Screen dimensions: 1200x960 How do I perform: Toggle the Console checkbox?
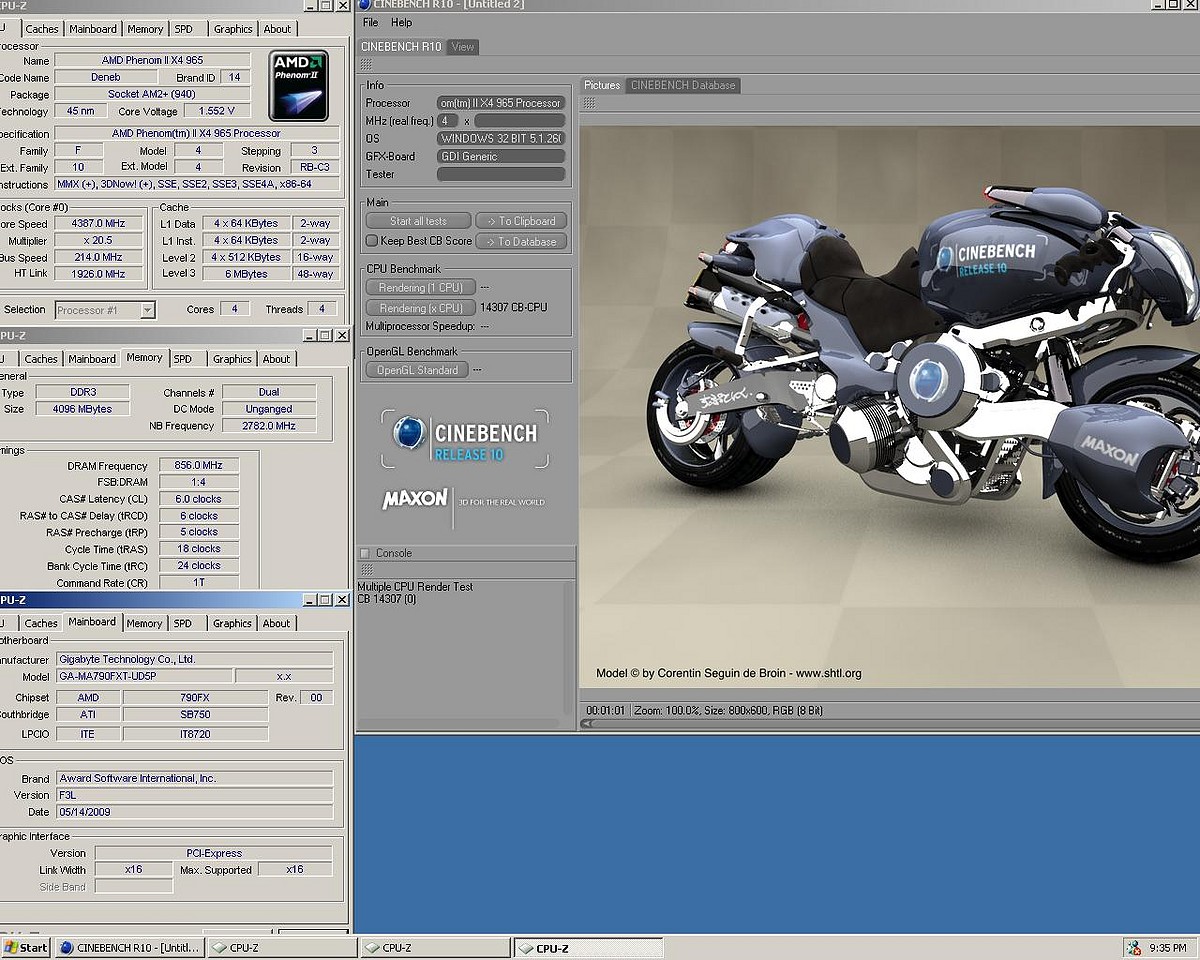(365, 553)
